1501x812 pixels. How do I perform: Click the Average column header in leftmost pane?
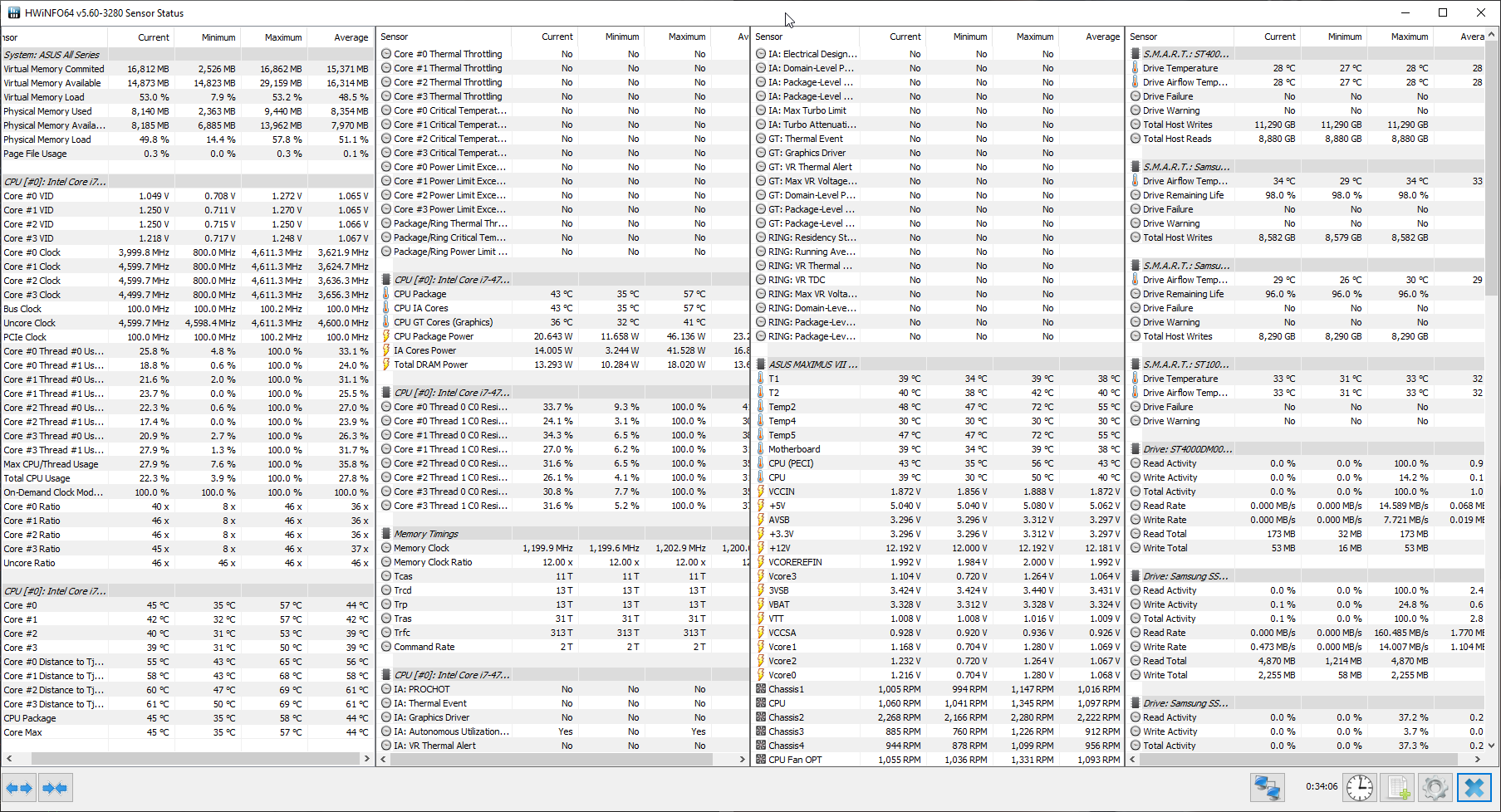[x=351, y=37]
